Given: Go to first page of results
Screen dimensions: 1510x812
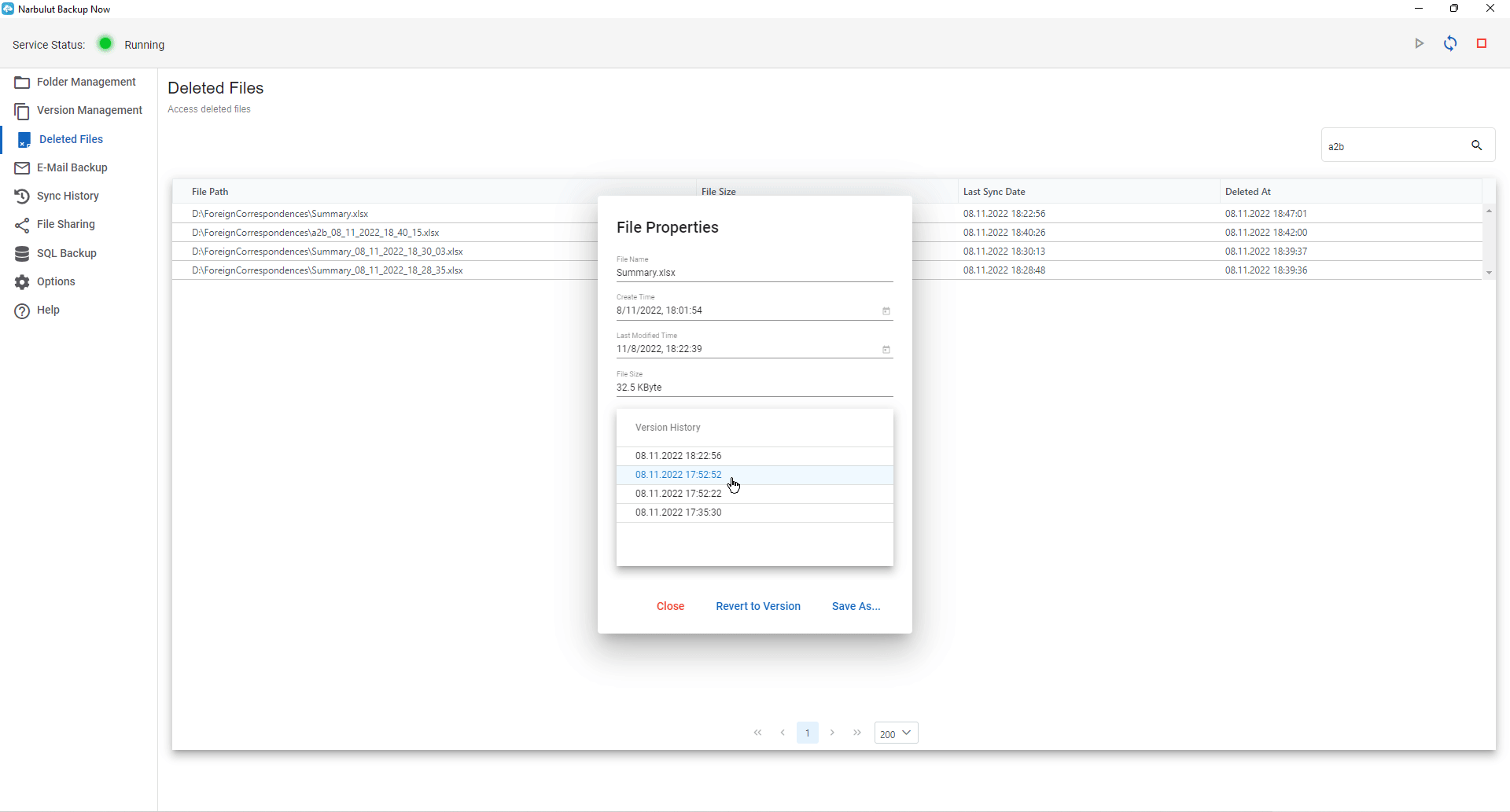Looking at the screenshot, I should (x=758, y=733).
